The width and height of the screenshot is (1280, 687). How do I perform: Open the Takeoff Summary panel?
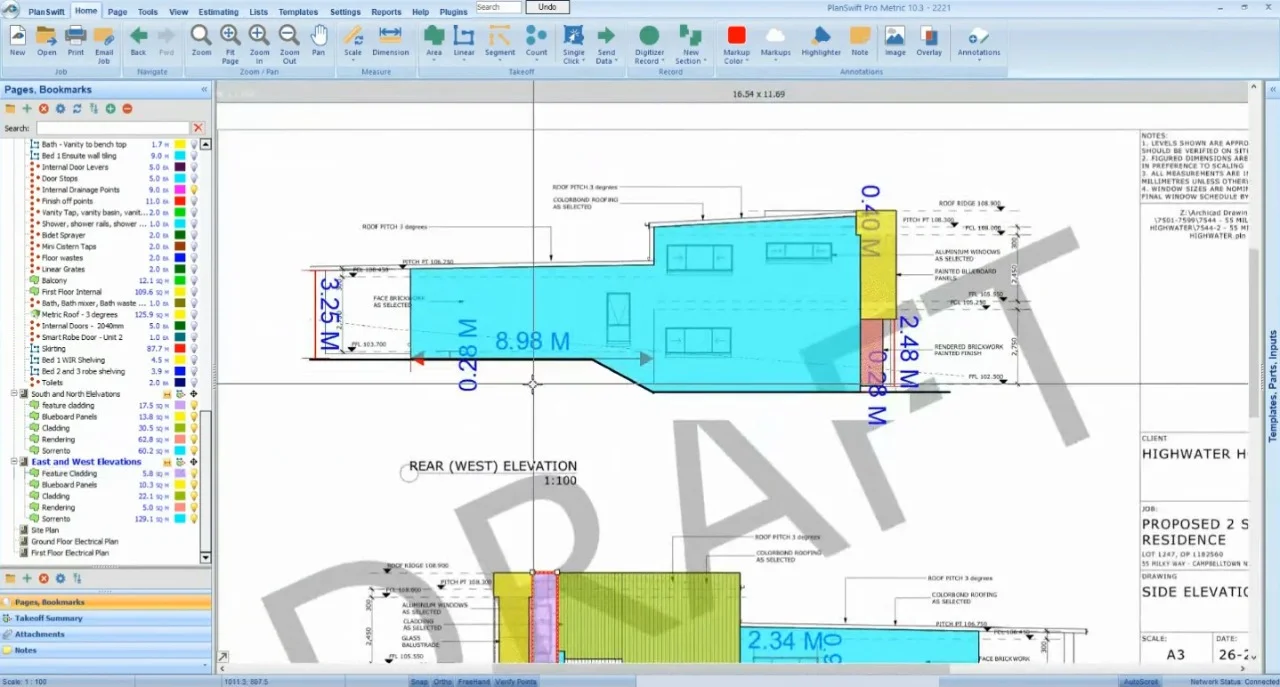49,618
